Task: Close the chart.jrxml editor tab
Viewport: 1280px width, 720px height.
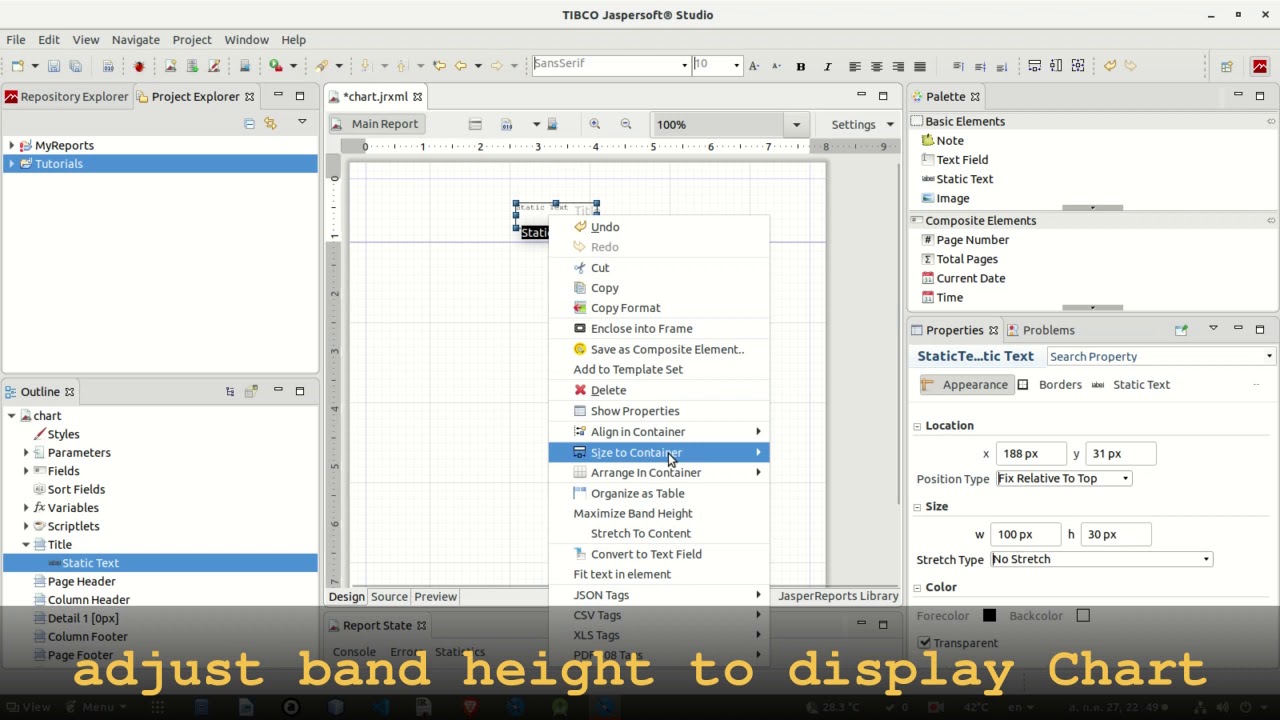Action: 417,97
